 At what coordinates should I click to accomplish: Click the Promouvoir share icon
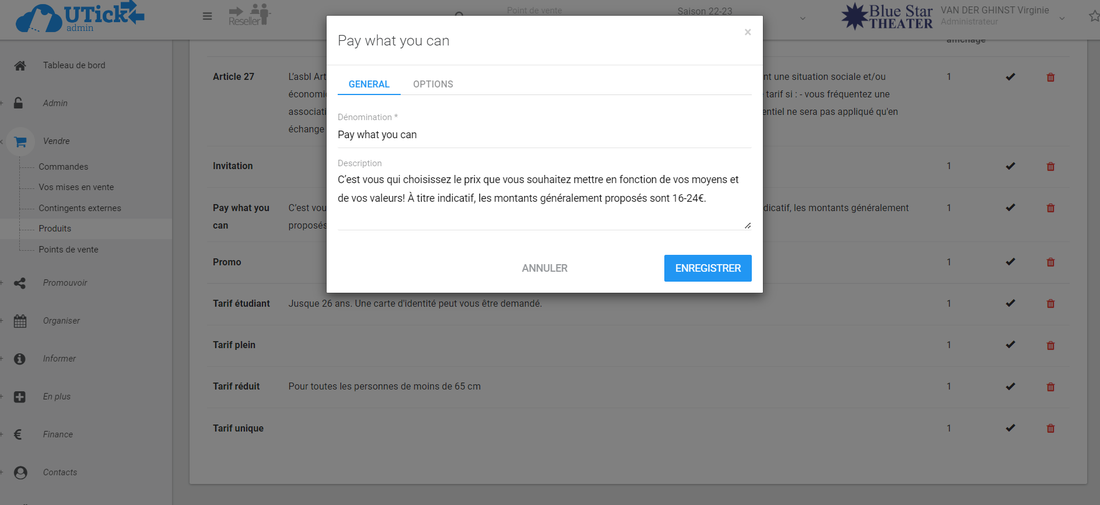(x=20, y=283)
